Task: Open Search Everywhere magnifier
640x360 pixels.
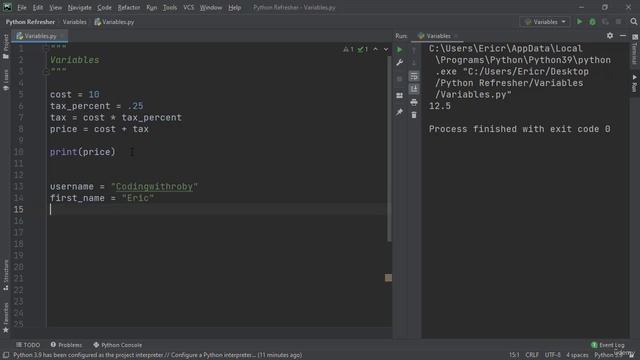Action: tap(633, 22)
